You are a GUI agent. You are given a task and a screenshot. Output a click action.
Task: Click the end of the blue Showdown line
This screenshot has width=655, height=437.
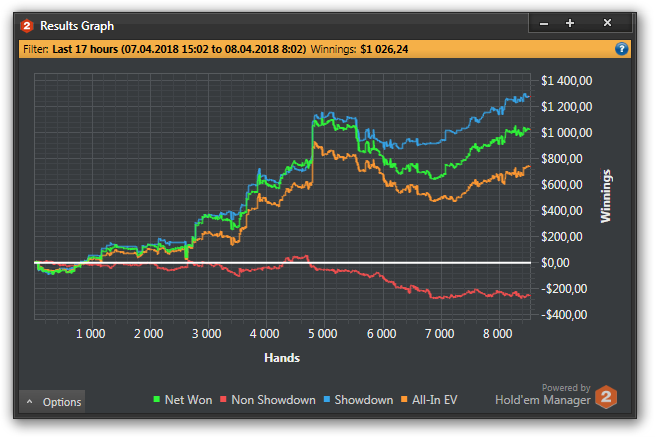529,97
